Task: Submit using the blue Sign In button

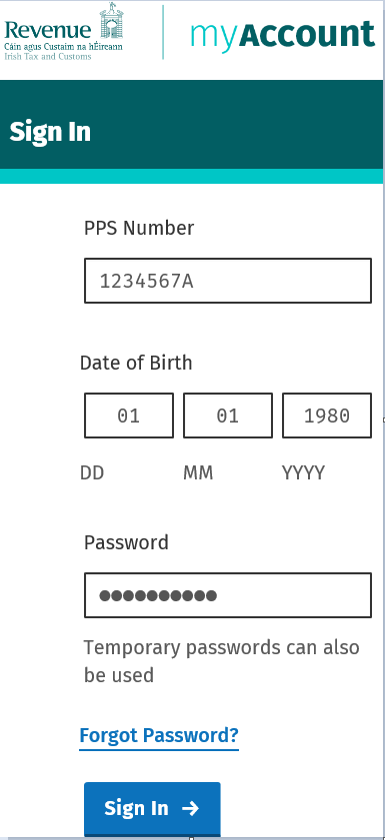Action: [152, 809]
